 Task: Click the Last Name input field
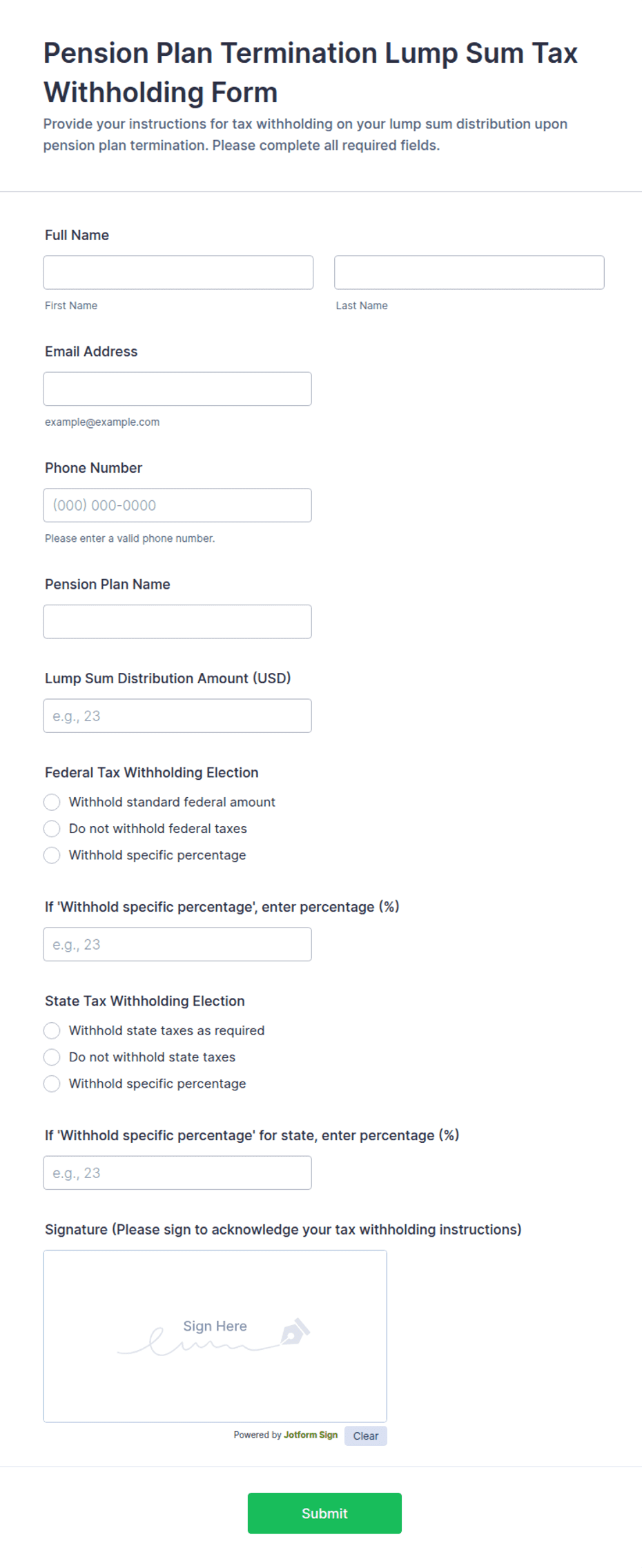click(x=469, y=273)
